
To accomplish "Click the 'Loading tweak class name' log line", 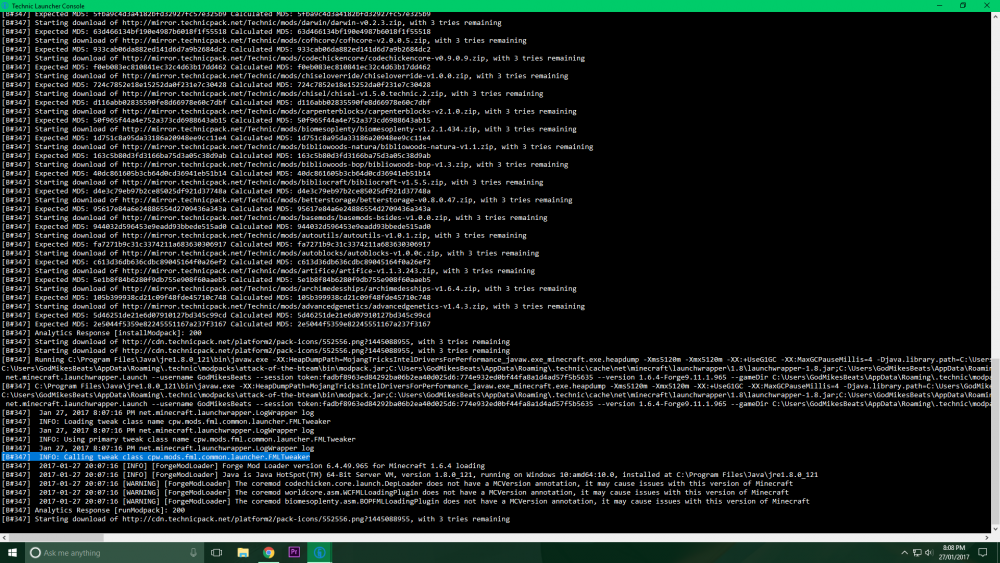I will point(166,421).
